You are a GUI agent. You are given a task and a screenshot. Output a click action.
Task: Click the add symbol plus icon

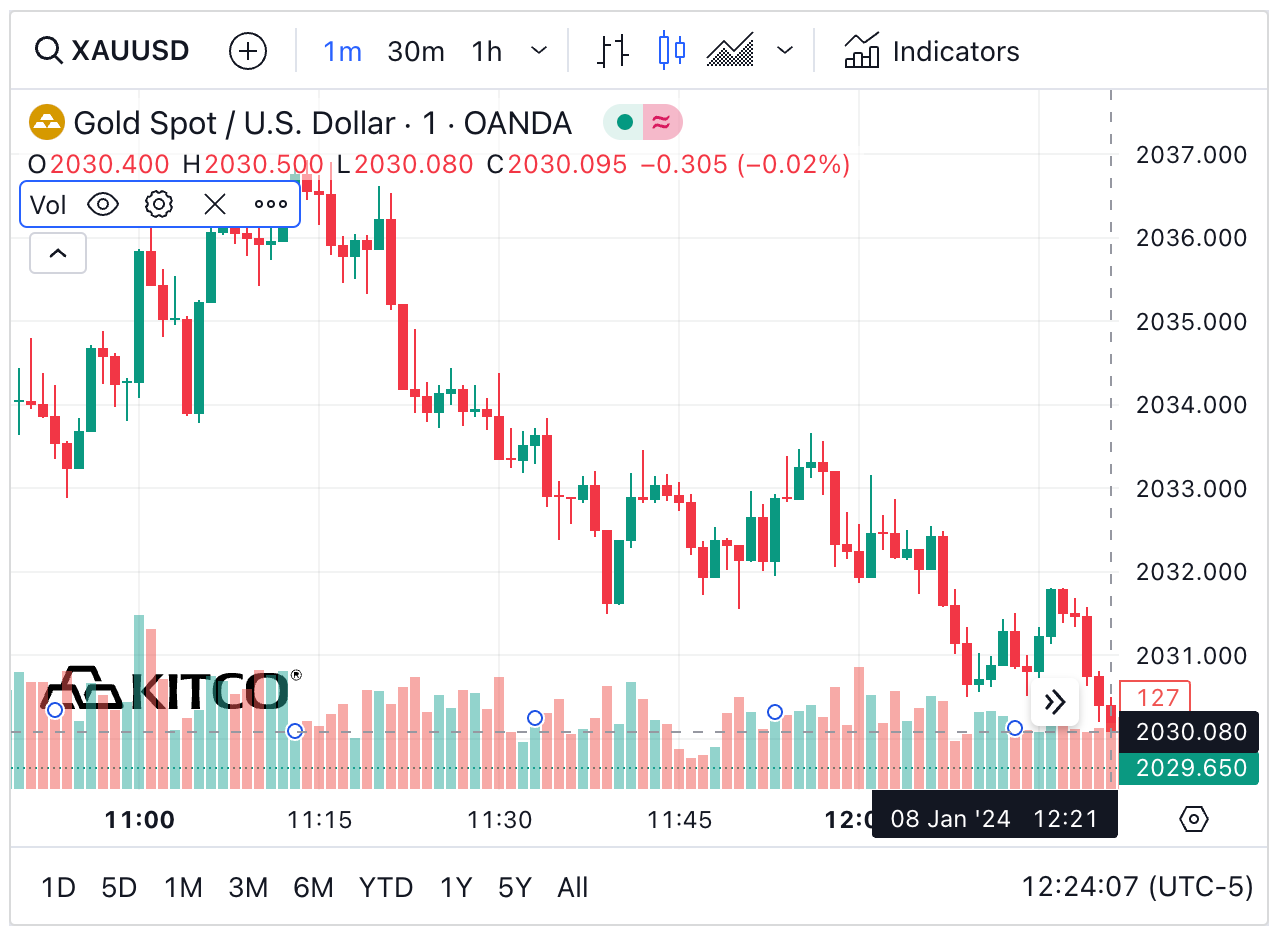[x=248, y=51]
